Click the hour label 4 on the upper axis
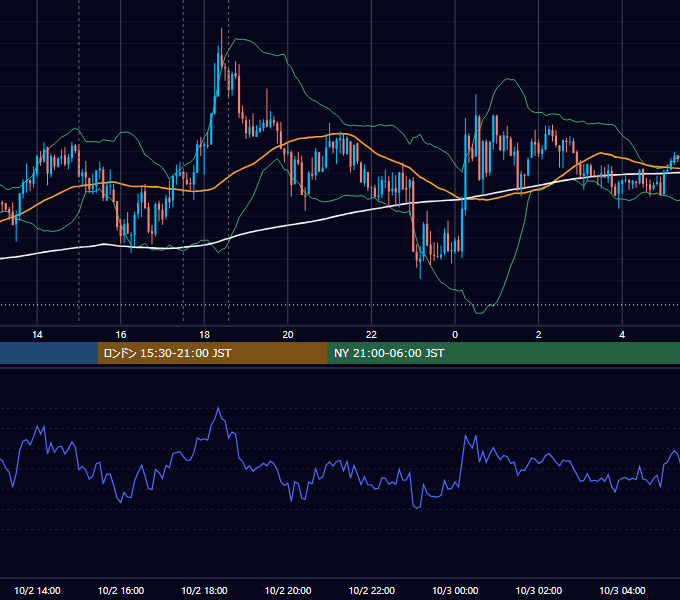The width and height of the screenshot is (680, 600). tap(622, 335)
